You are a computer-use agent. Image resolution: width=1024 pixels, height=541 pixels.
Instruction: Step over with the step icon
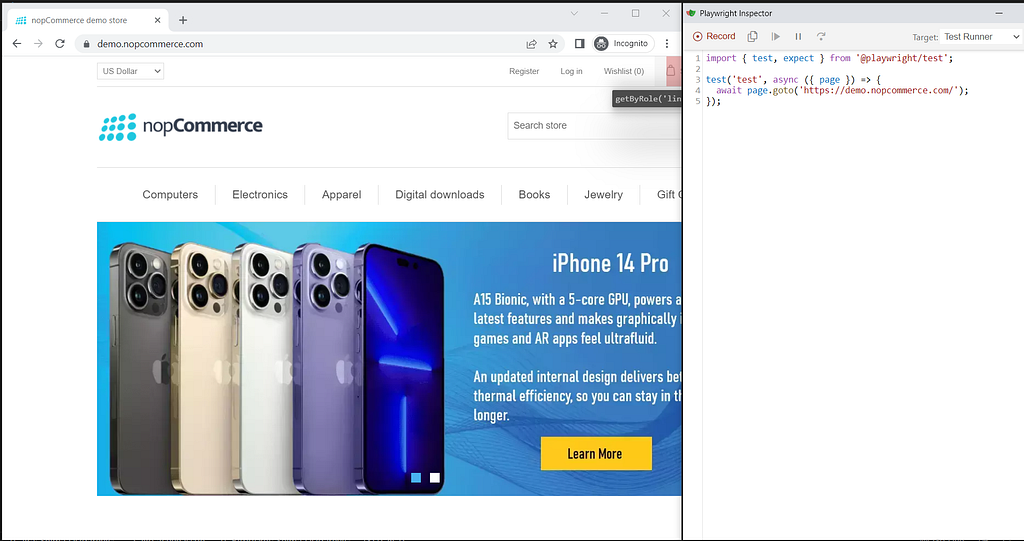[x=821, y=37]
